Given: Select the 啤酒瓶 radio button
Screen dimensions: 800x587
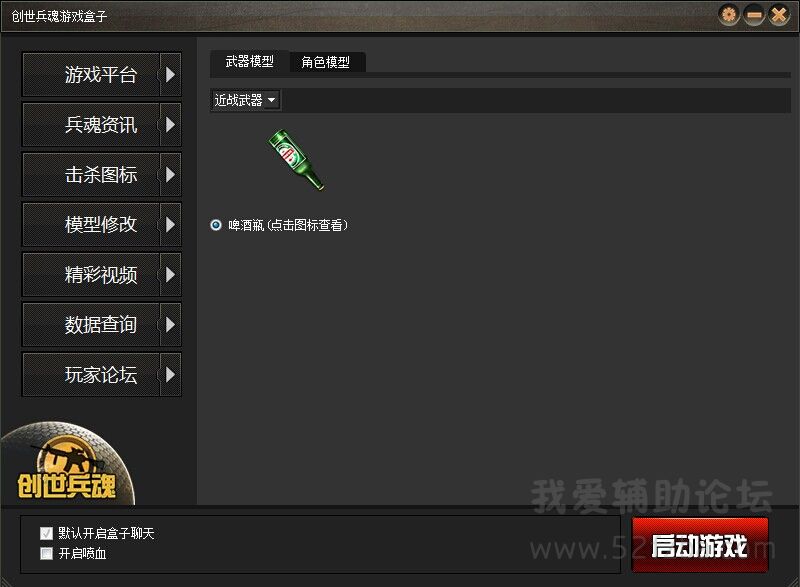Looking at the screenshot, I should point(216,225).
